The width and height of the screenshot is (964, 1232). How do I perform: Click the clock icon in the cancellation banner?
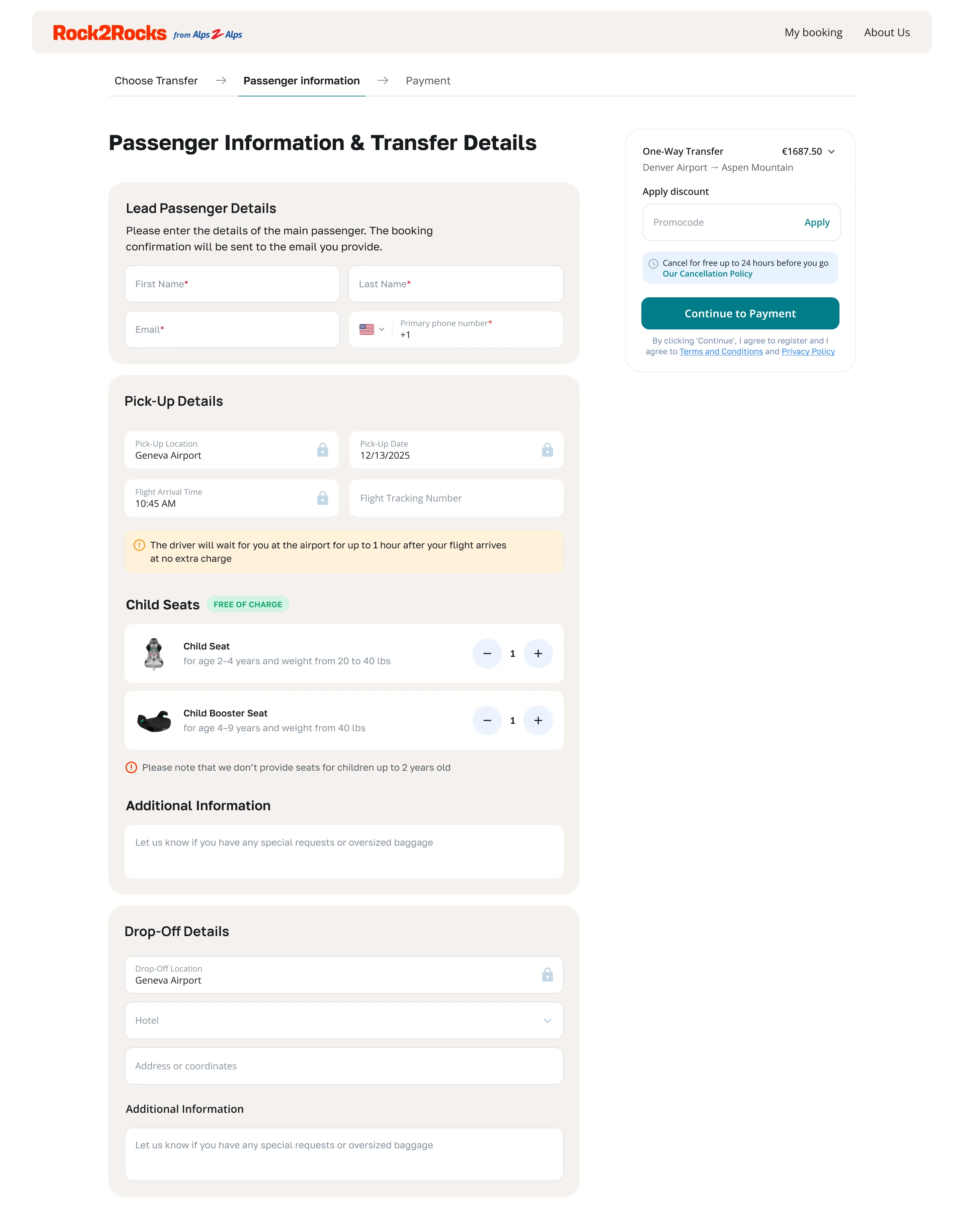pyautogui.click(x=654, y=263)
